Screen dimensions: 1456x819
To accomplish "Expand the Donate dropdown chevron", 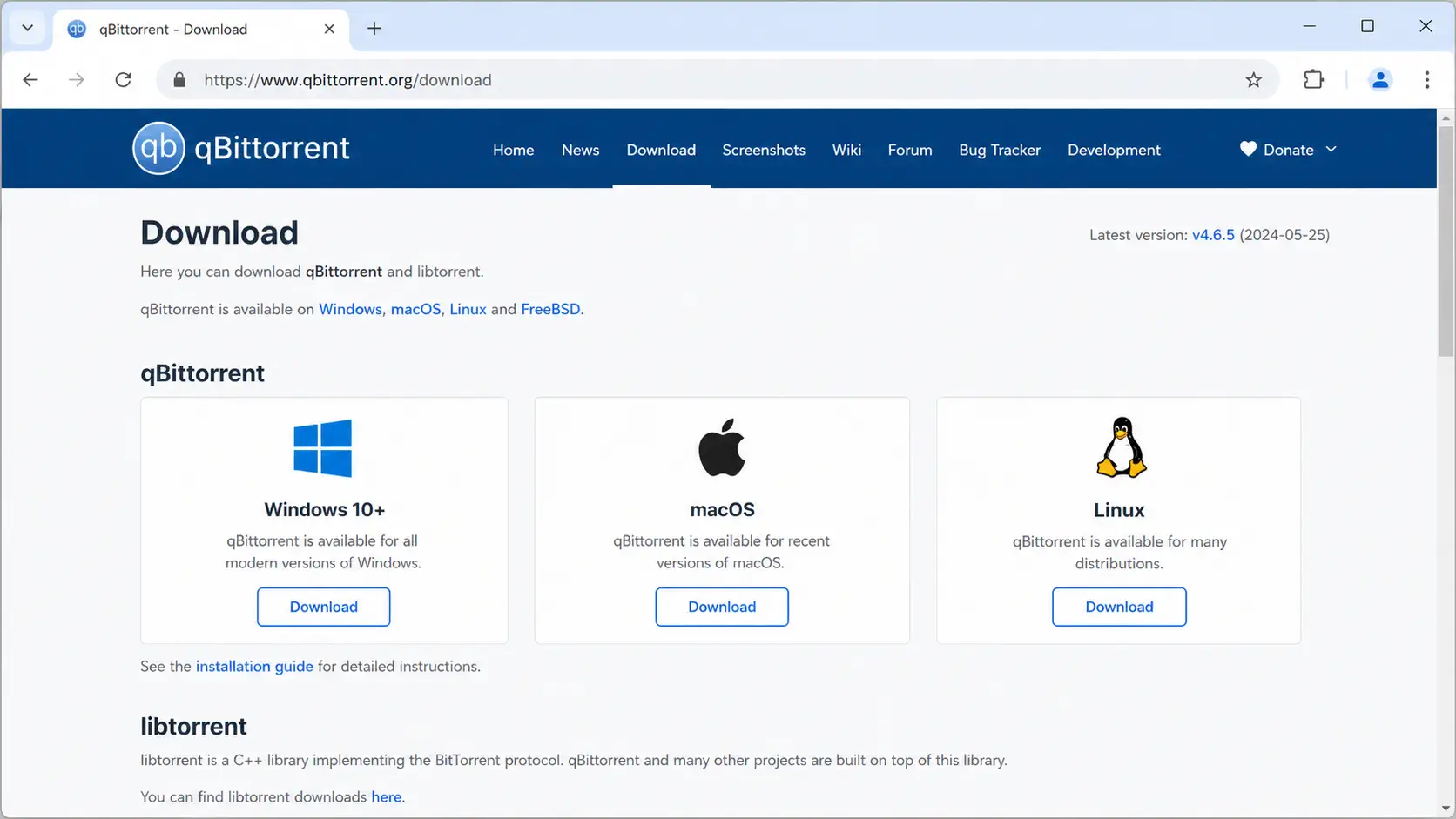I will click(x=1331, y=149).
